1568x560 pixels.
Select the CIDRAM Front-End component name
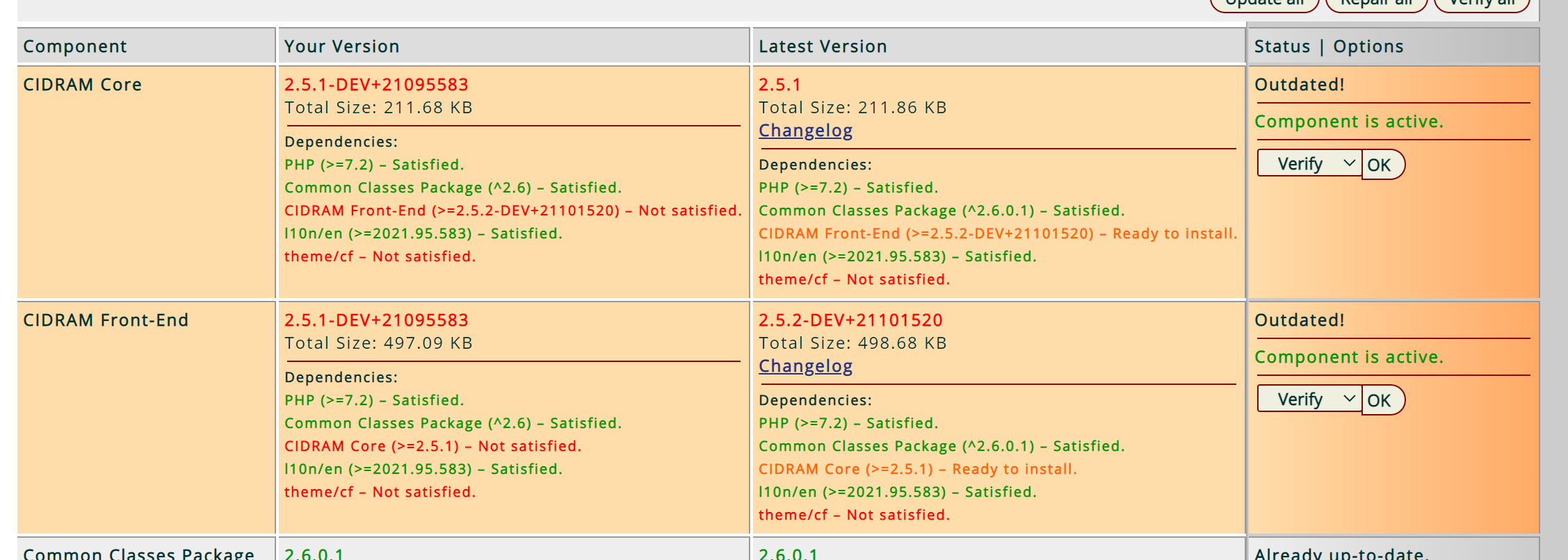click(x=106, y=320)
